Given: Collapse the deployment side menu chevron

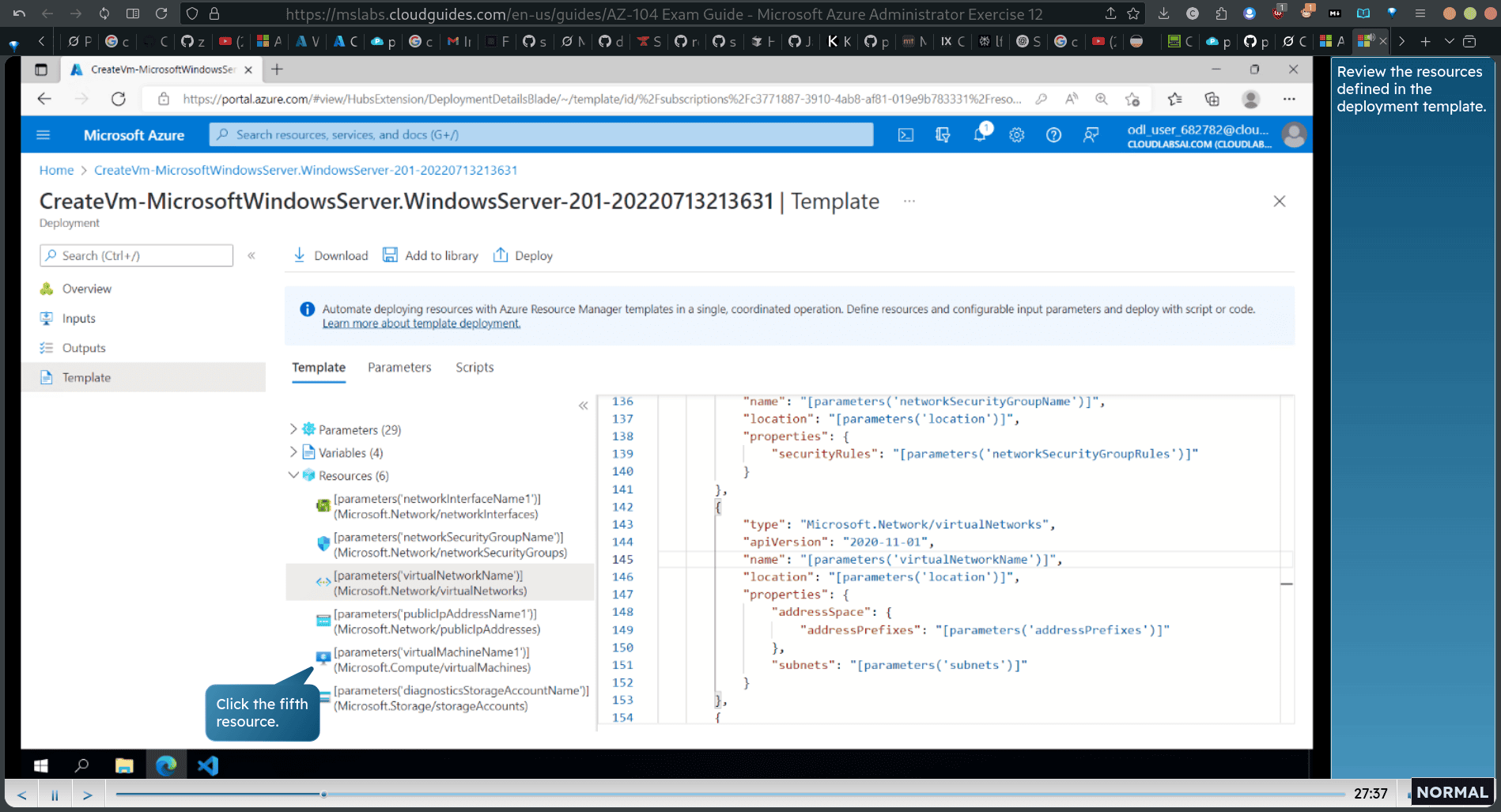Looking at the screenshot, I should [x=251, y=255].
